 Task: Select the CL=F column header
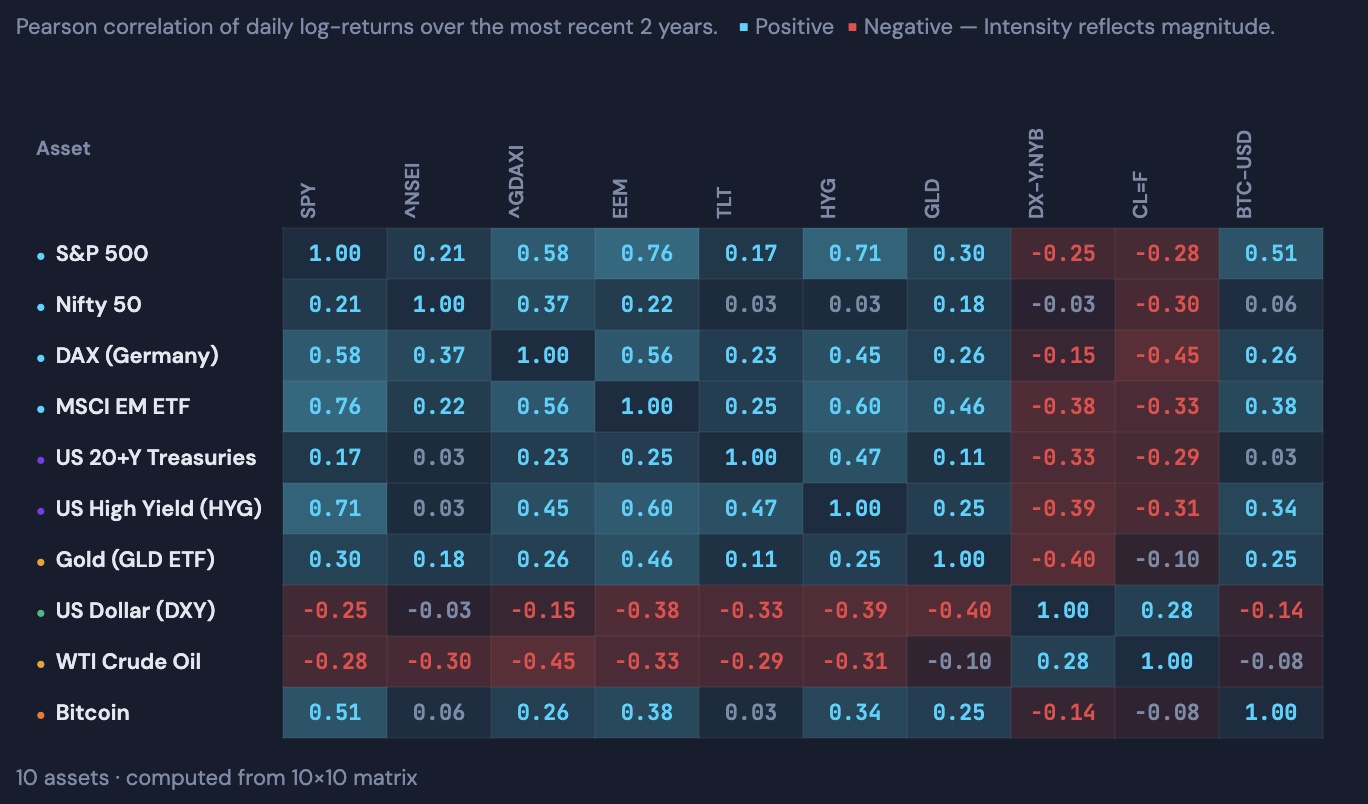pos(1140,195)
